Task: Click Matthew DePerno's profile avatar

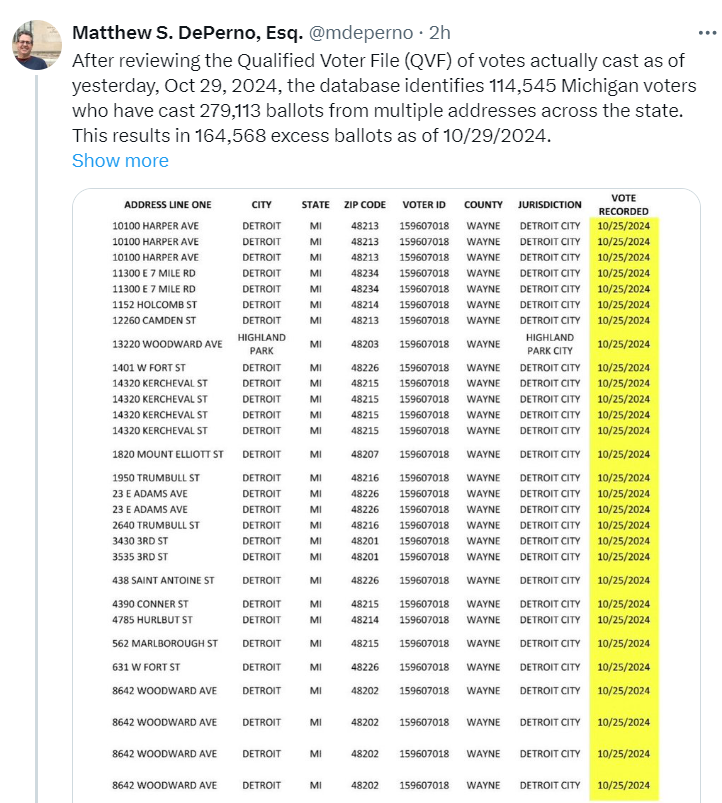Action: [x=31, y=47]
